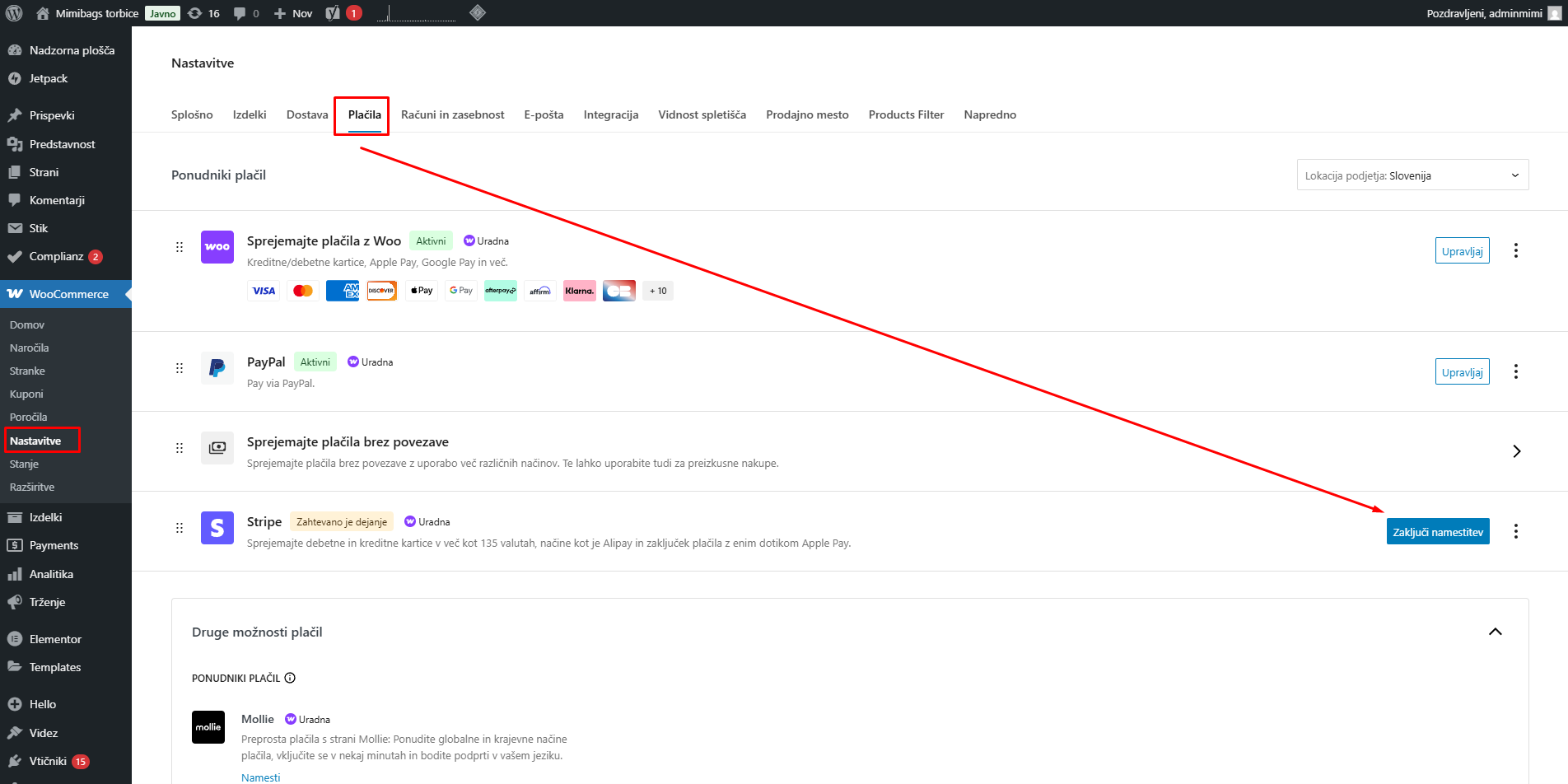The height and width of the screenshot is (784, 1568).
Task: Go to the Poročila submenu
Action: point(29,418)
